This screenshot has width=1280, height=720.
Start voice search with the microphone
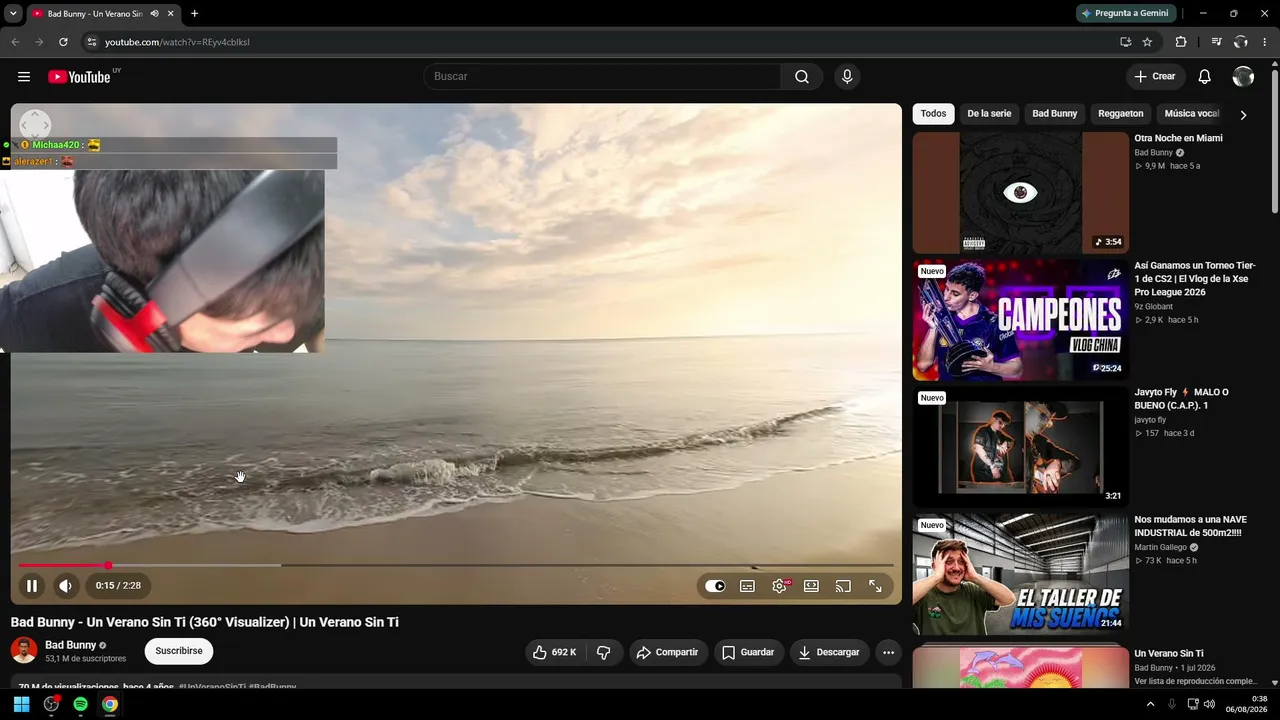coord(847,77)
